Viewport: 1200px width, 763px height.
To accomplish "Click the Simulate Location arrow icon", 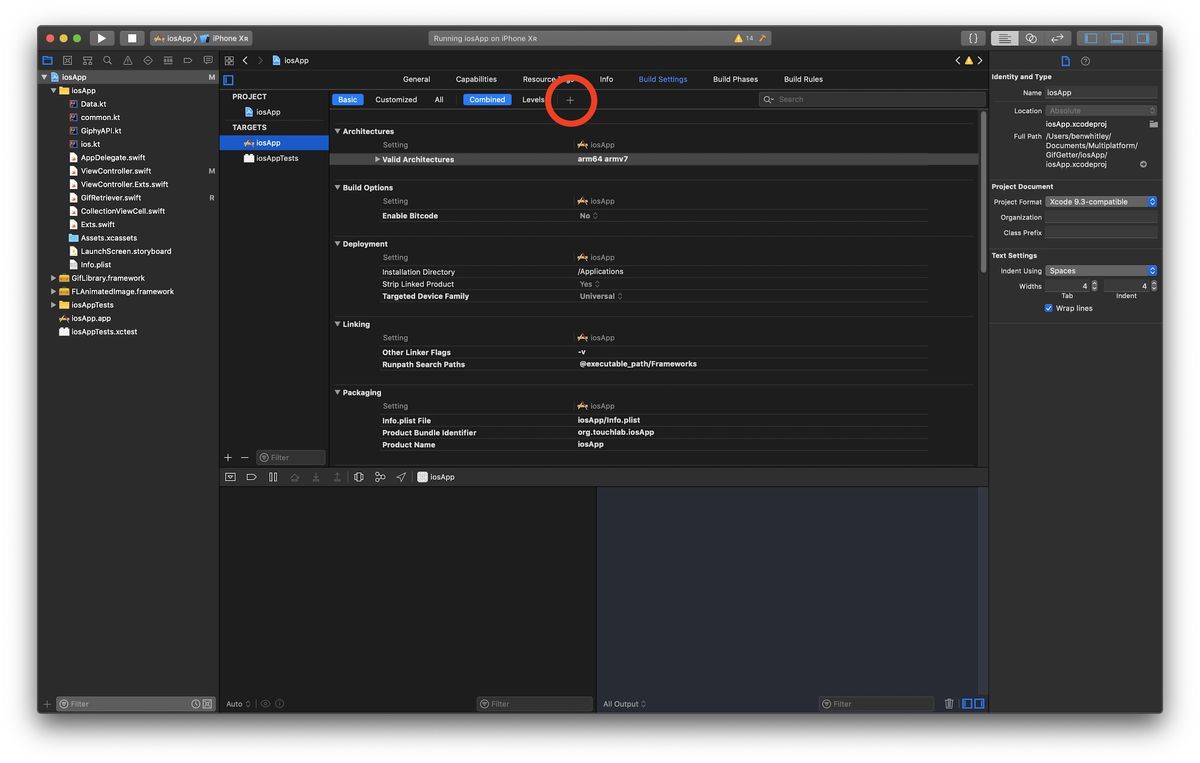I will pos(401,477).
